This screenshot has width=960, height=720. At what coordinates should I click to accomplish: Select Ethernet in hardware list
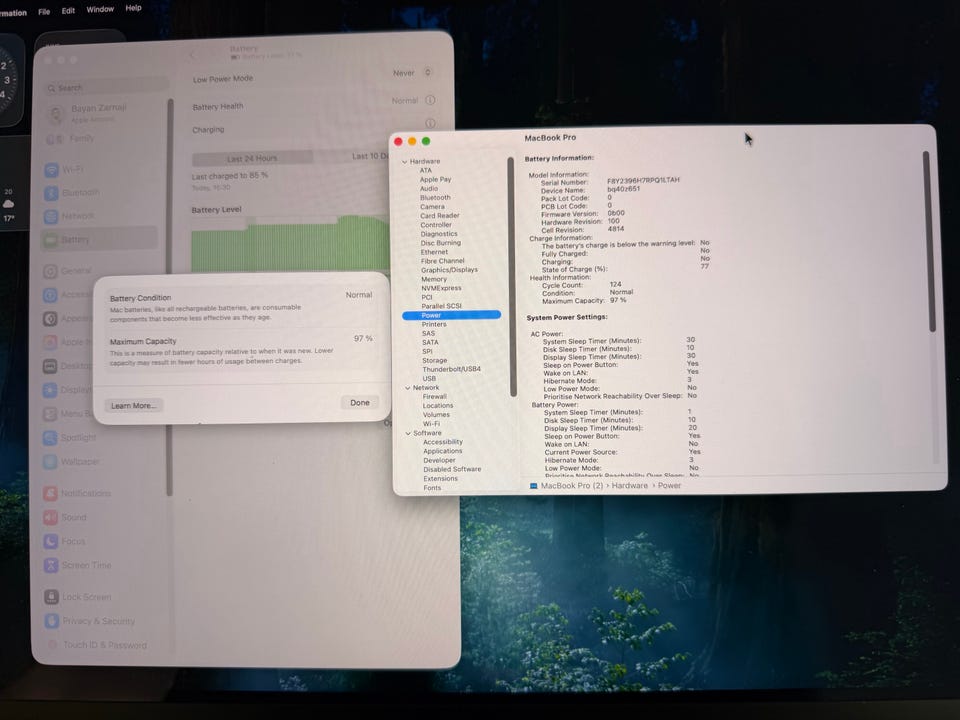434,252
